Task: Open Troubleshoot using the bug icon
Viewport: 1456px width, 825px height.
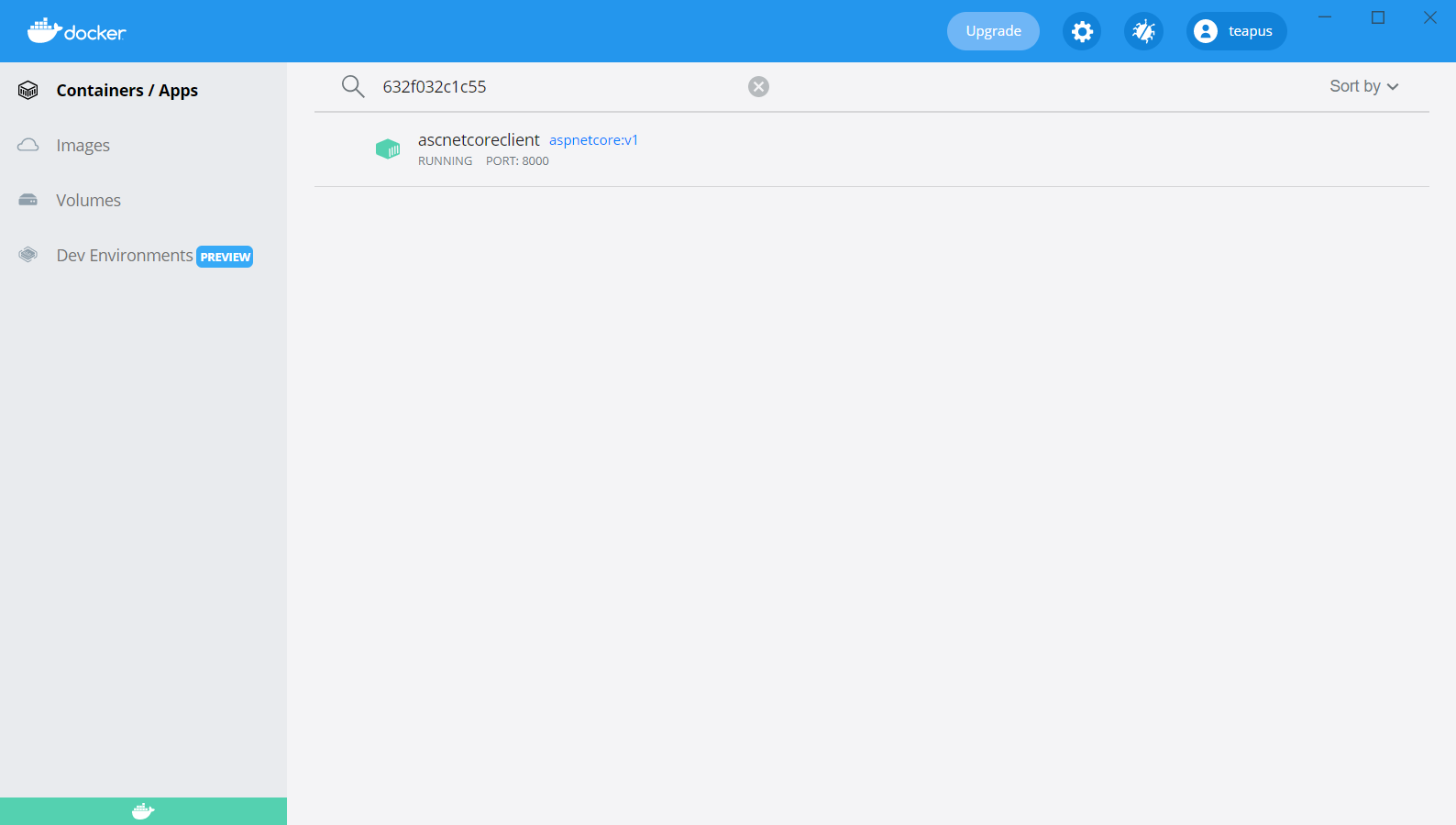Action: [x=1143, y=32]
